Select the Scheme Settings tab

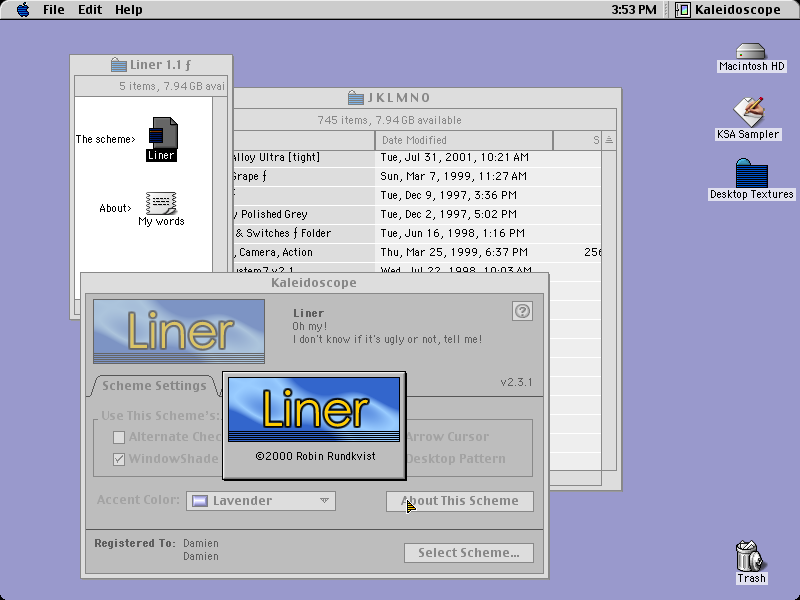[155, 386]
